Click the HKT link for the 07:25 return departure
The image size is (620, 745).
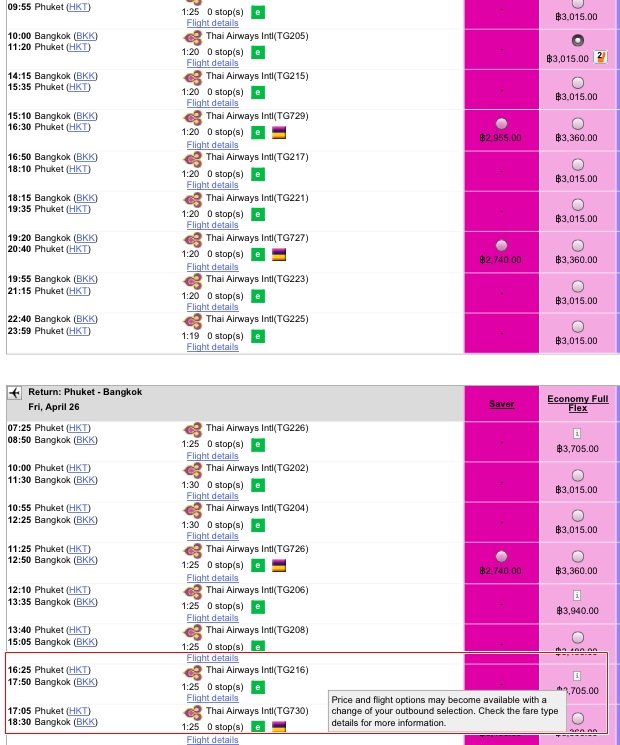pyautogui.click(x=78, y=428)
